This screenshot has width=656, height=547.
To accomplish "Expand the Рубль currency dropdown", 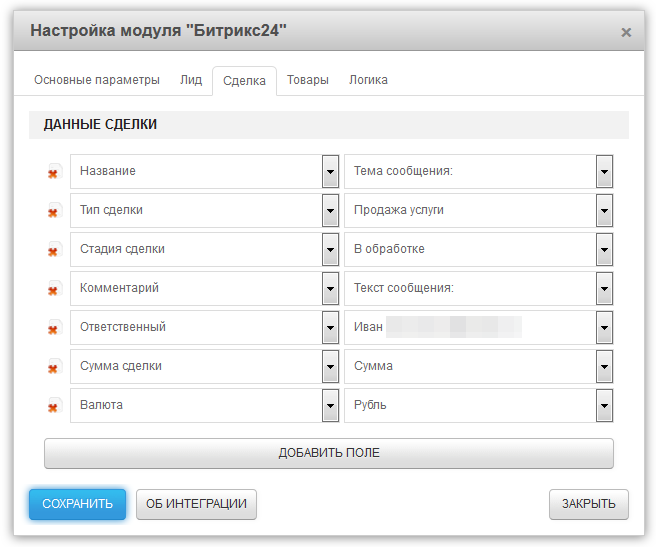I will [604, 405].
